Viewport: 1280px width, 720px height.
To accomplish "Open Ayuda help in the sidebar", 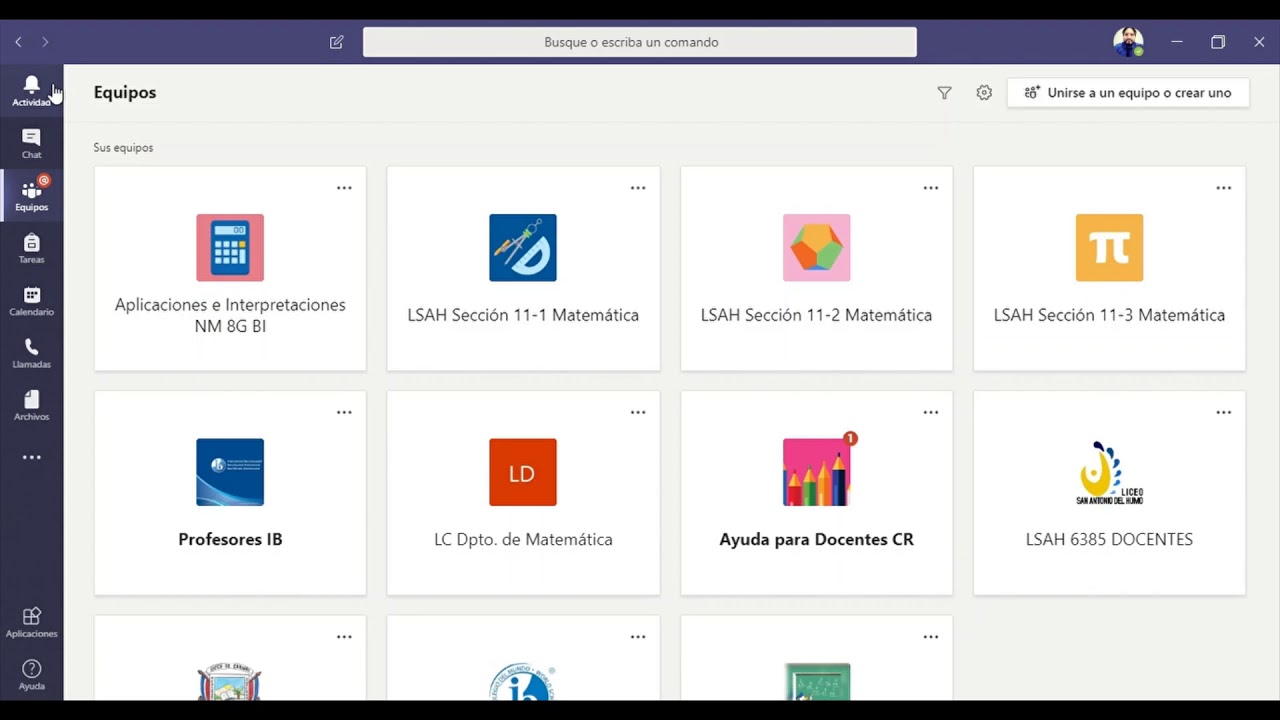I will (x=31, y=675).
